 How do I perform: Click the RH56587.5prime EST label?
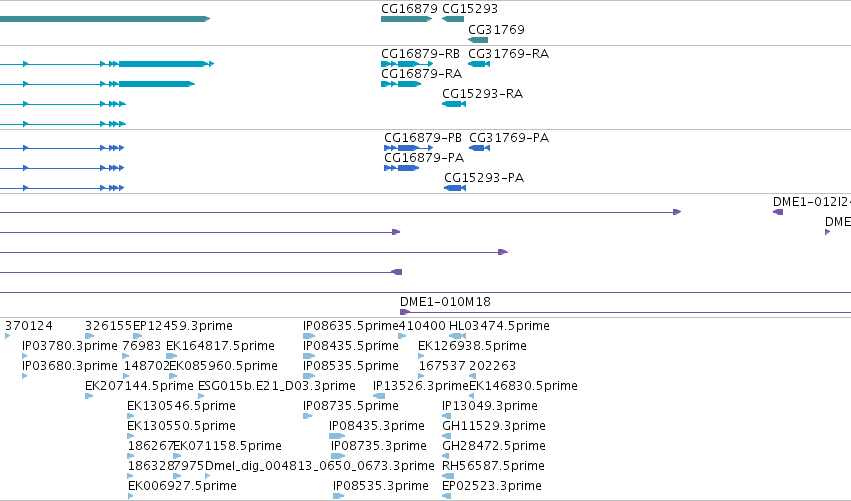[493, 466]
